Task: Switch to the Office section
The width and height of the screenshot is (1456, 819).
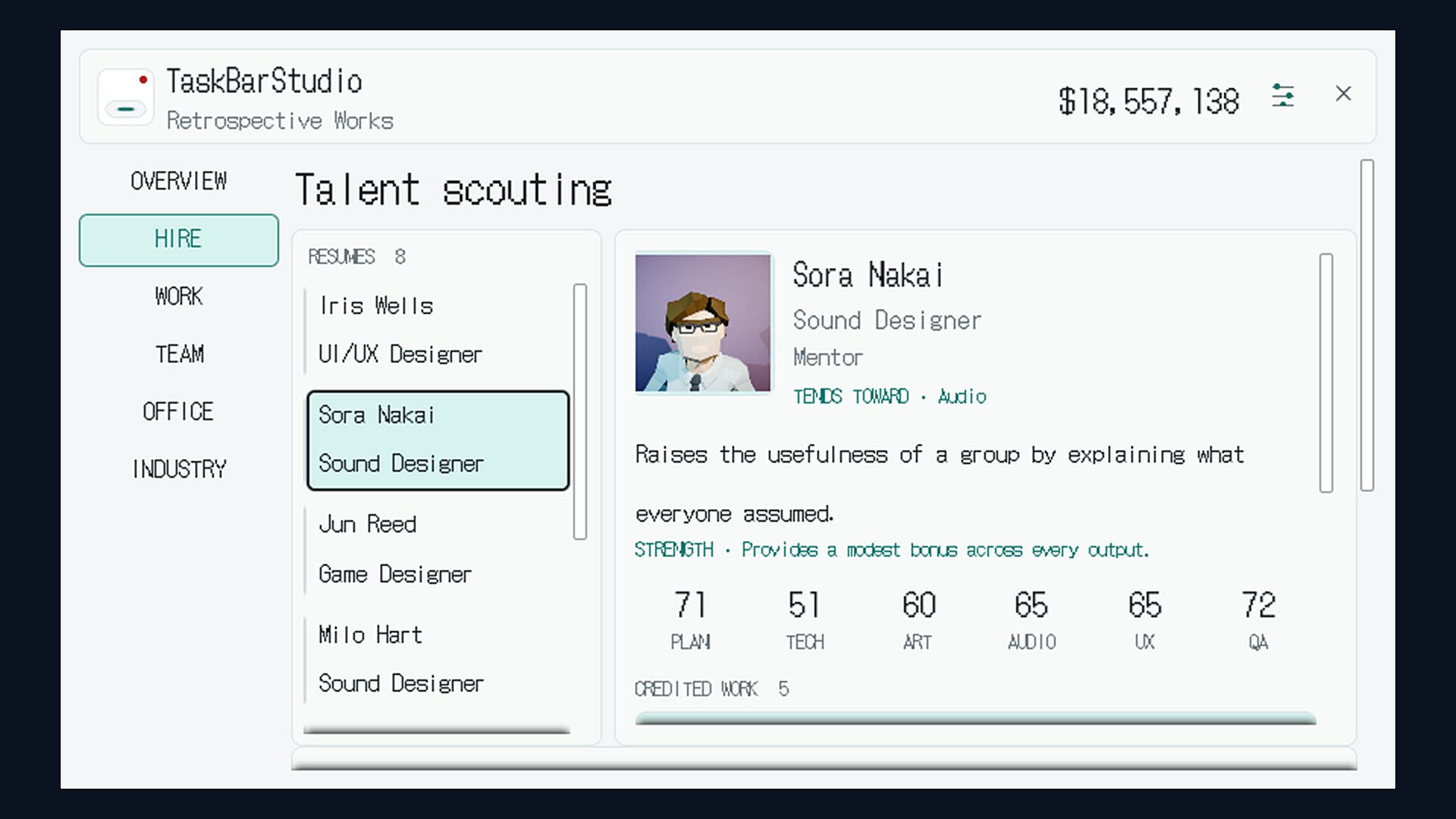Action: 179,411
